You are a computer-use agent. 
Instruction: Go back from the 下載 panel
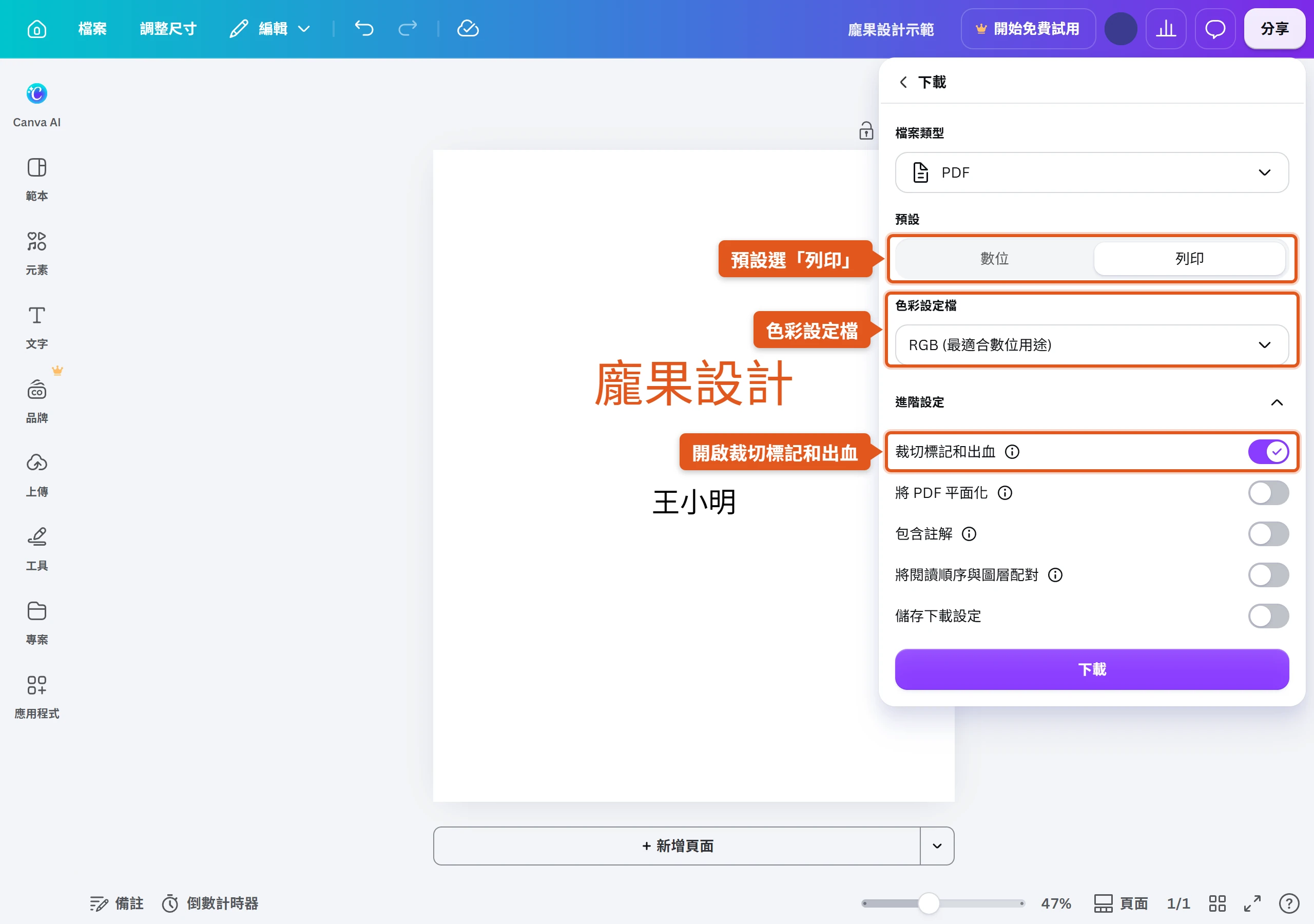904,82
